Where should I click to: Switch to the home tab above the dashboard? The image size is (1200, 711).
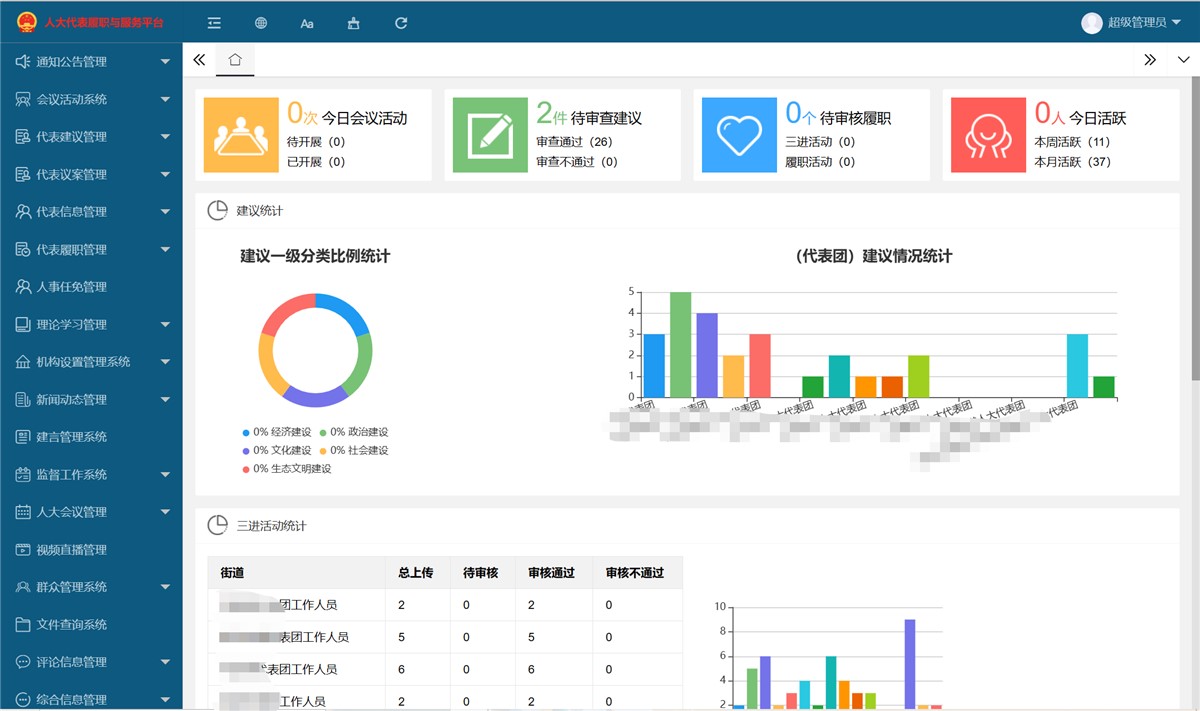pyautogui.click(x=234, y=59)
